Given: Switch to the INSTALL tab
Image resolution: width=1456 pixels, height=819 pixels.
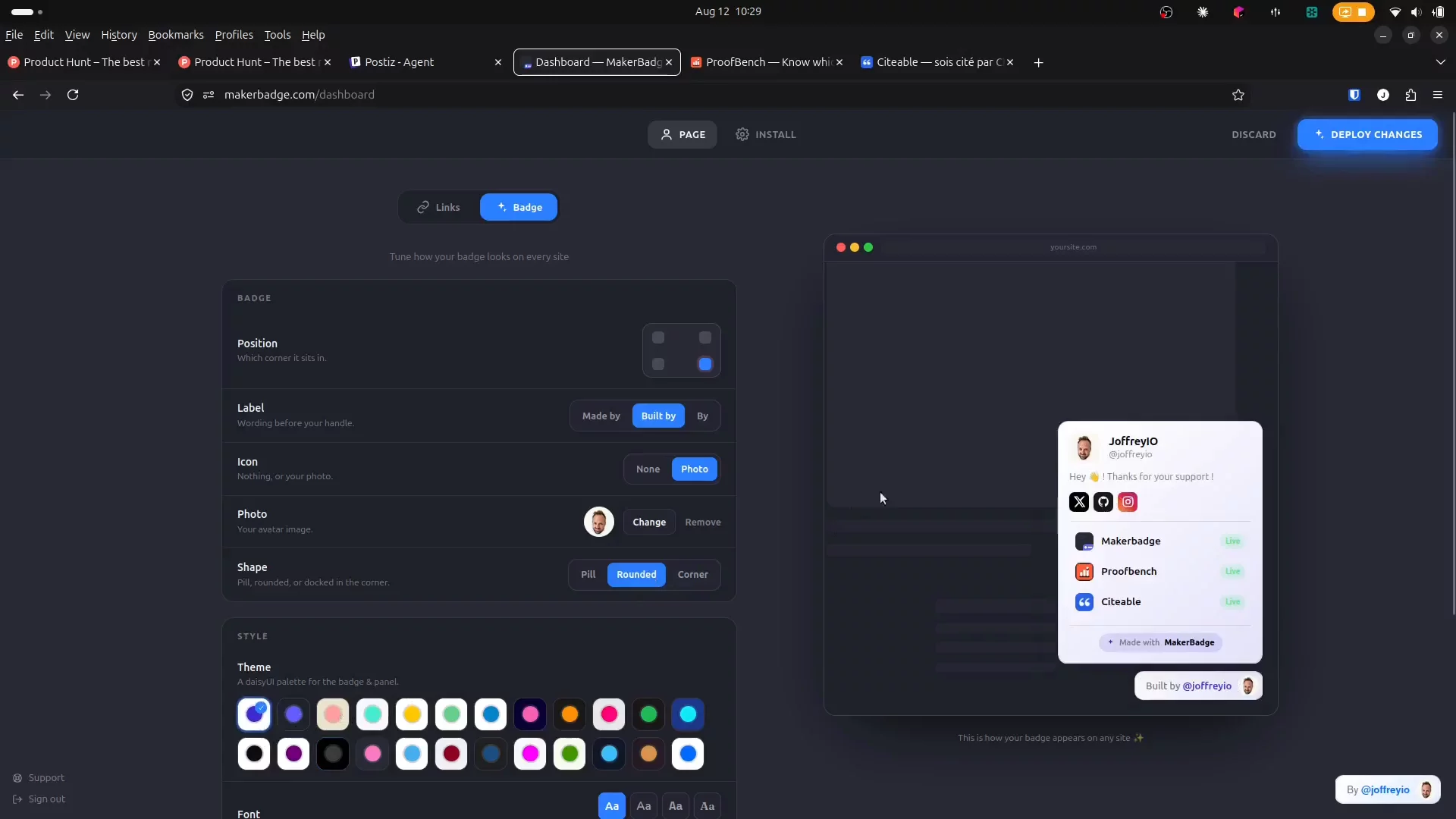Looking at the screenshot, I should pyautogui.click(x=766, y=135).
